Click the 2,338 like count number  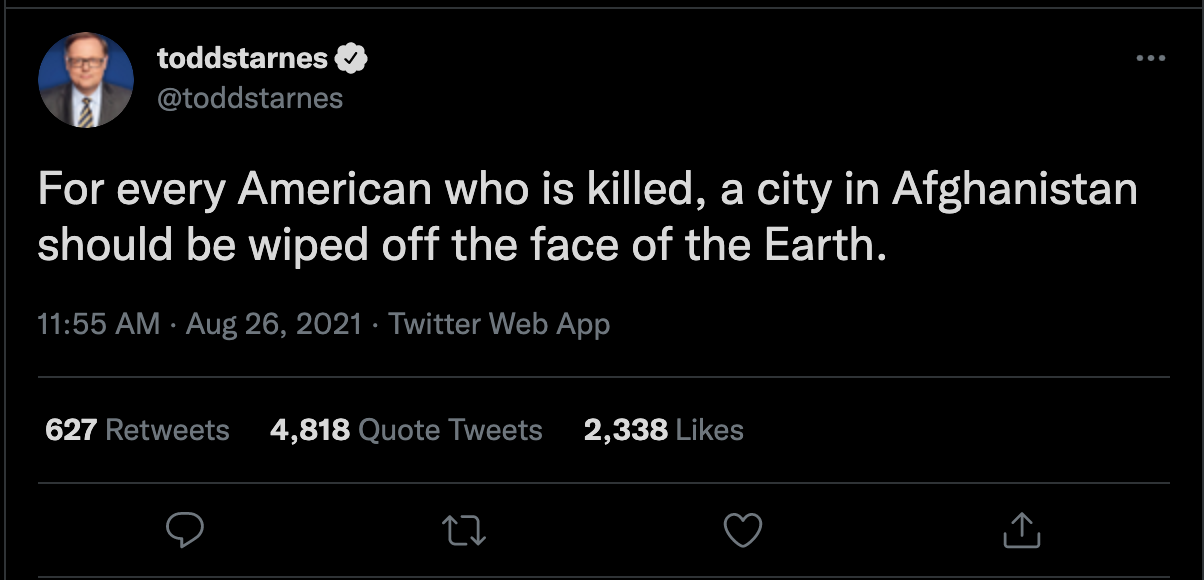(626, 430)
